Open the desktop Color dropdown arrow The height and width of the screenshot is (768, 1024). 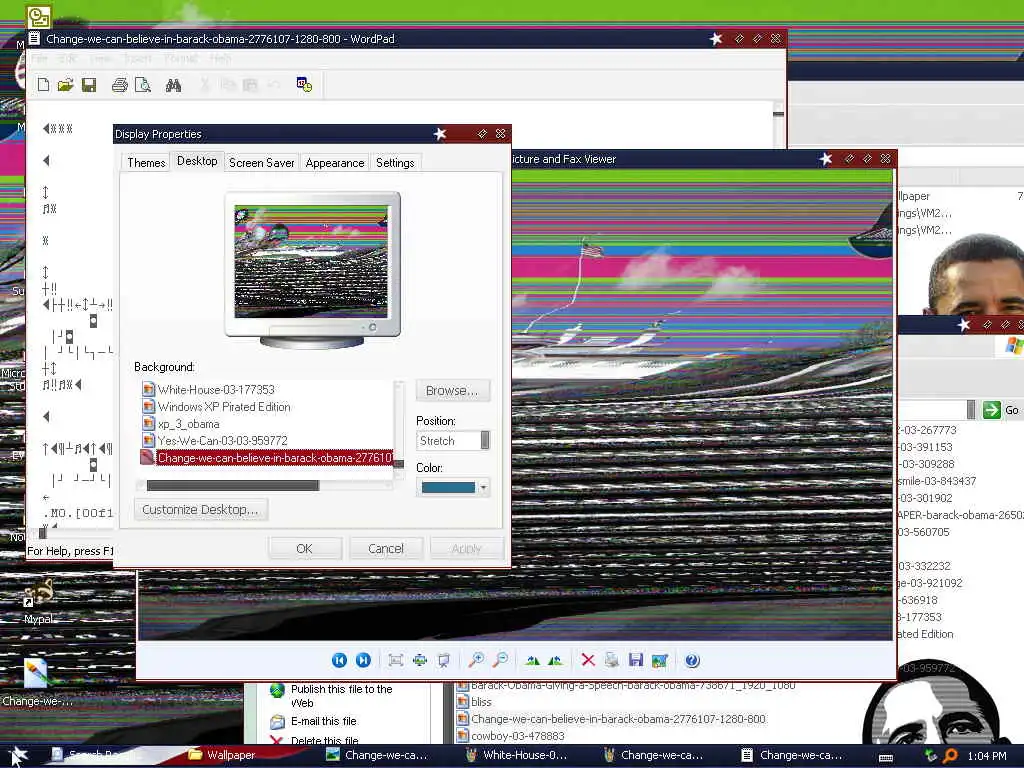pos(483,487)
